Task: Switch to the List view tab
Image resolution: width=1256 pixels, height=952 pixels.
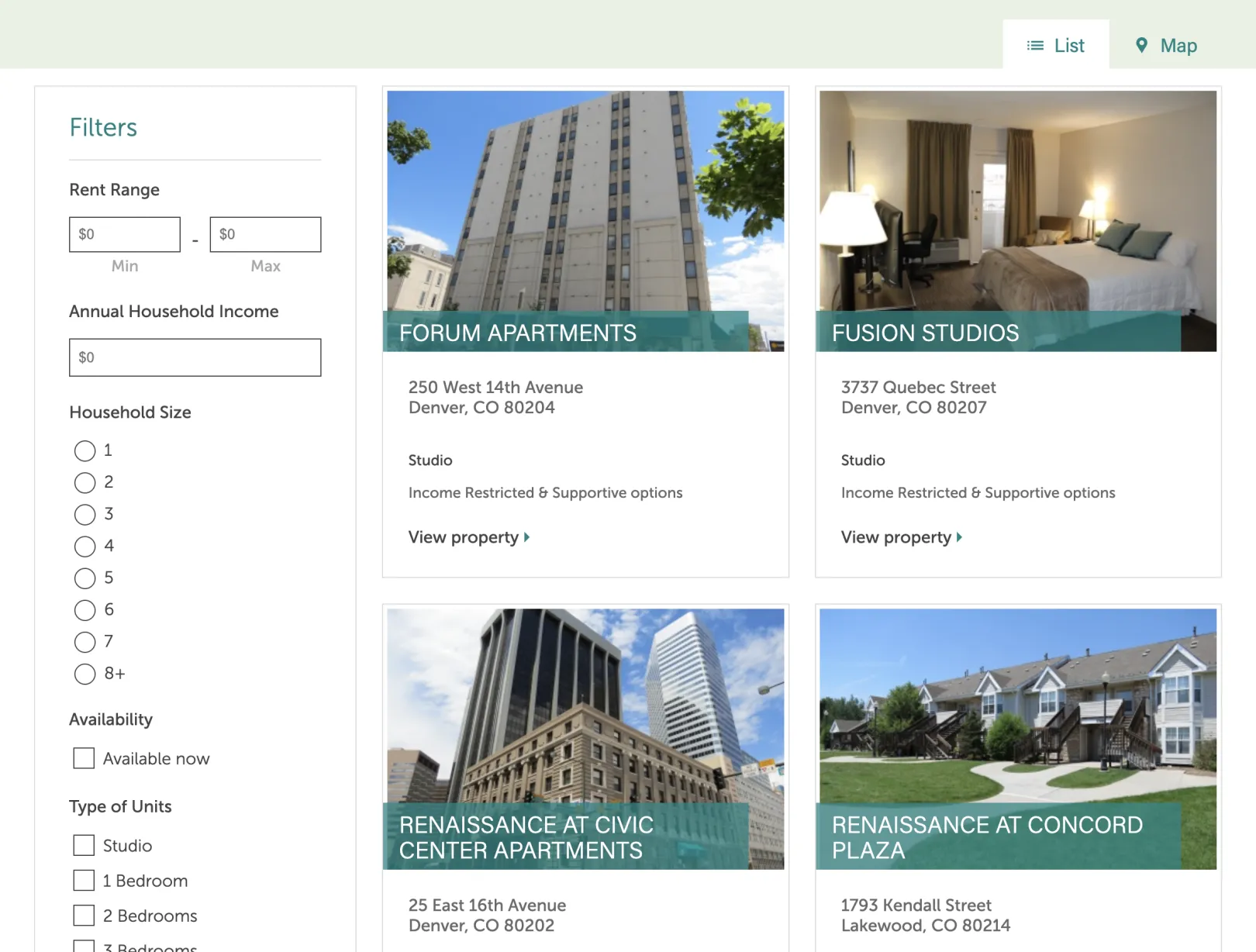Action: [x=1055, y=46]
